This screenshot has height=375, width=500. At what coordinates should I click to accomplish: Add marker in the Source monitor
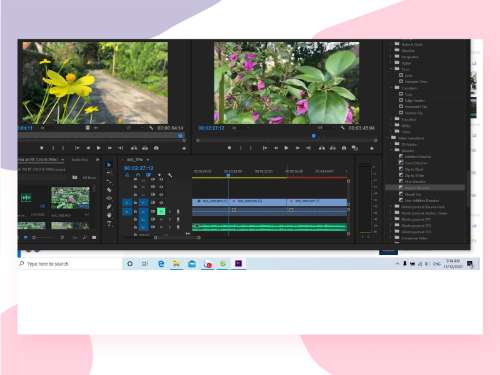point(42,148)
